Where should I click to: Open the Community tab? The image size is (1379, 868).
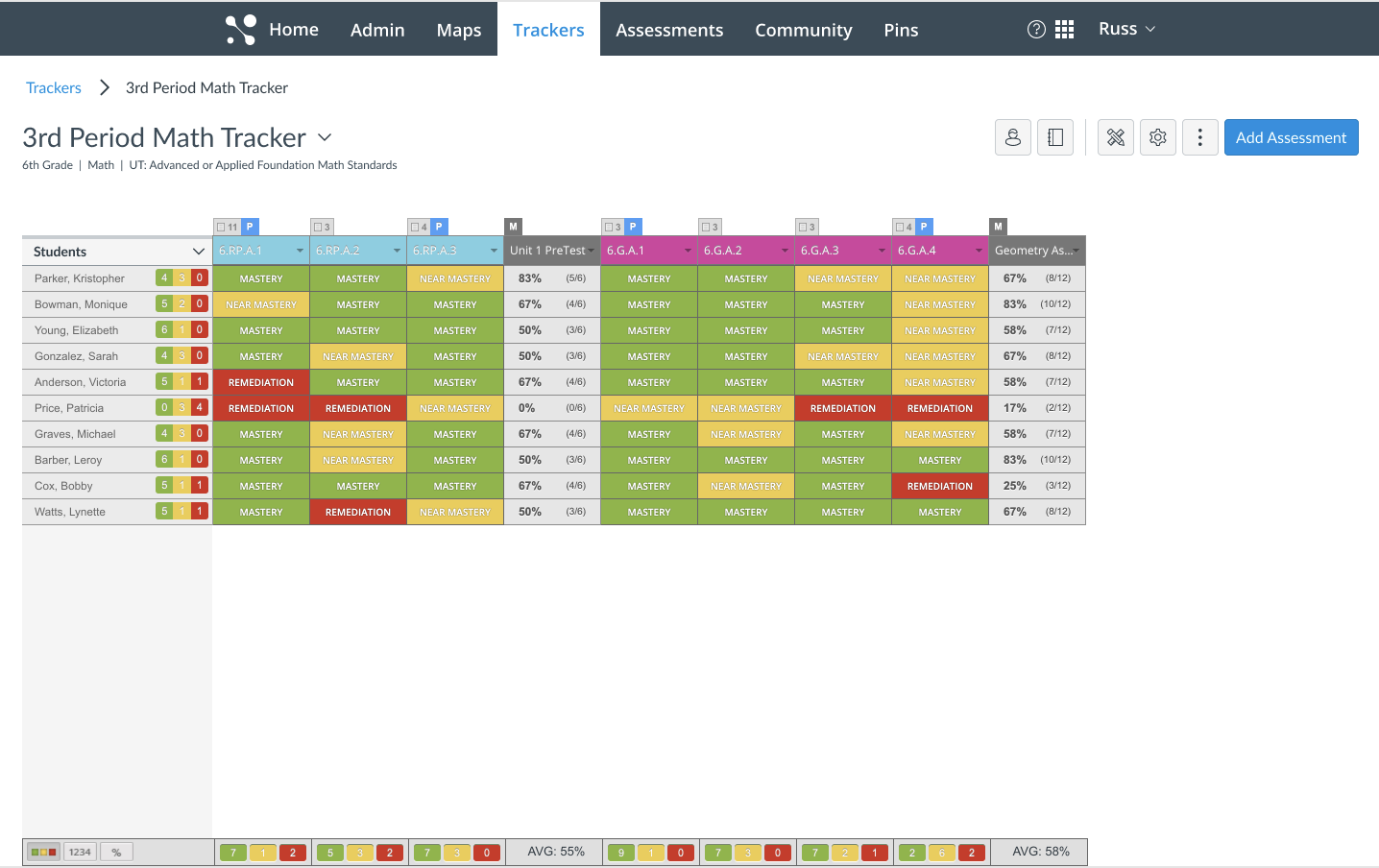pyautogui.click(x=804, y=30)
